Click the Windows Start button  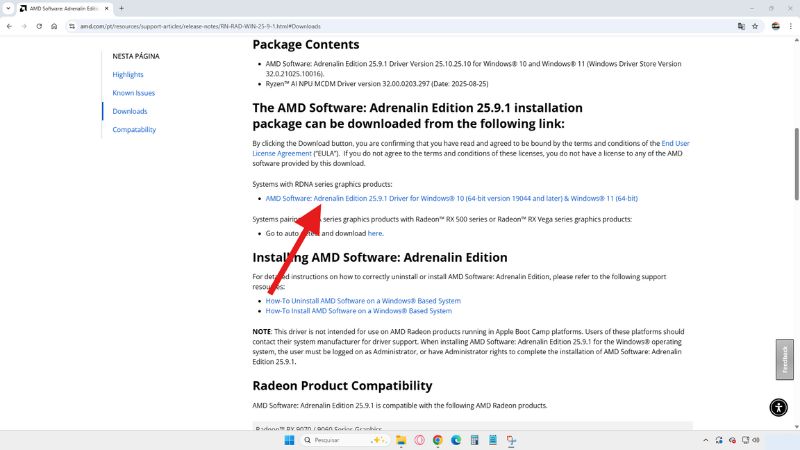290,440
